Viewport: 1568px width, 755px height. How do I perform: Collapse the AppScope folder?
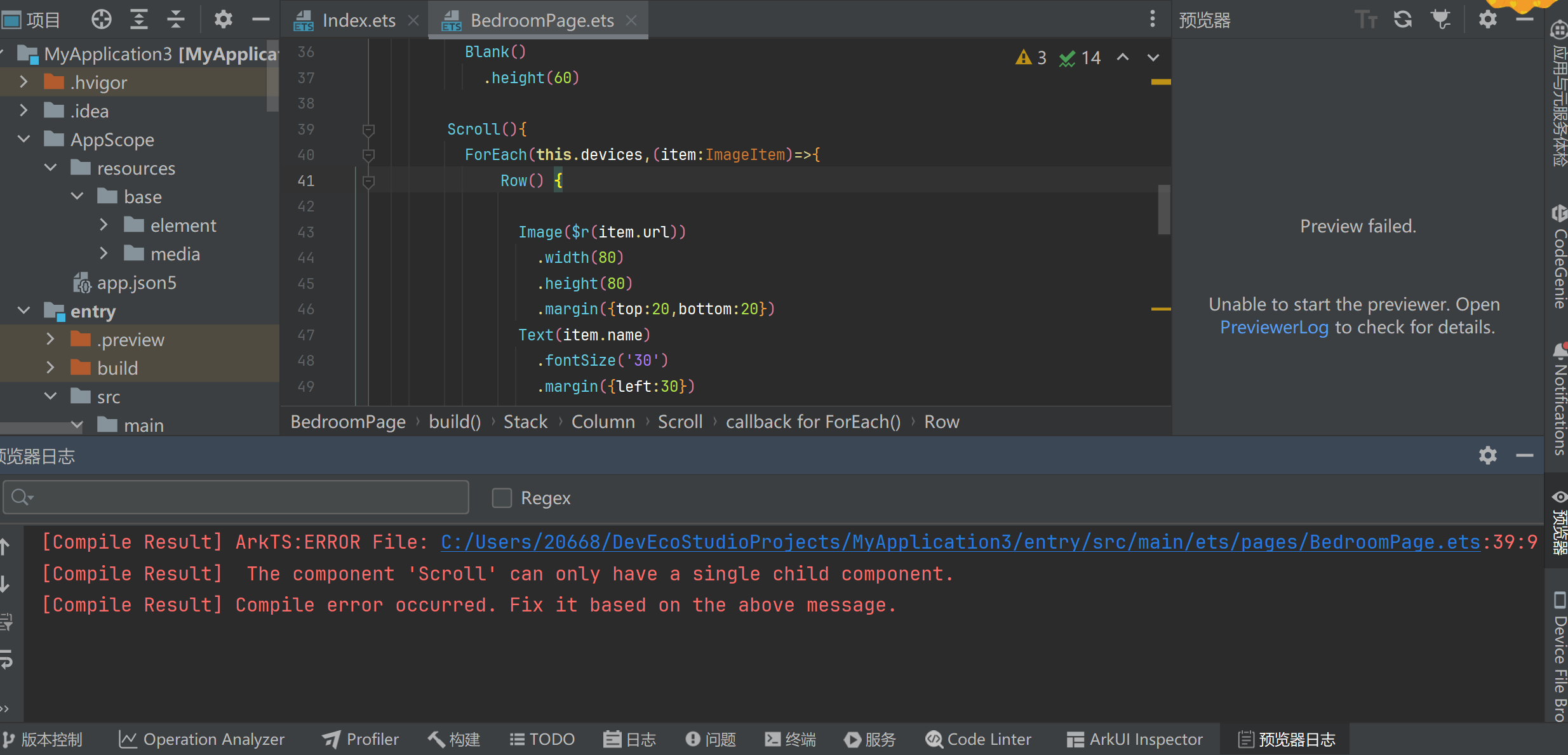coord(23,139)
